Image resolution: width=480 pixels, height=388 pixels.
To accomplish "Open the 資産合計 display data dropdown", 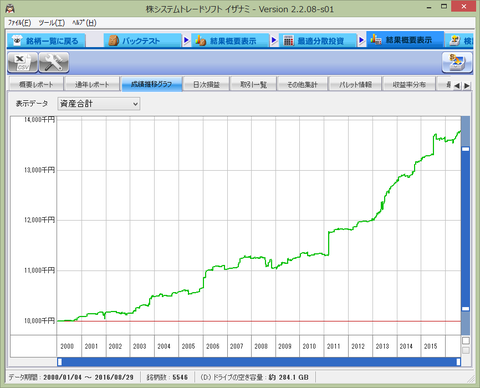I will tap(99, 104).
